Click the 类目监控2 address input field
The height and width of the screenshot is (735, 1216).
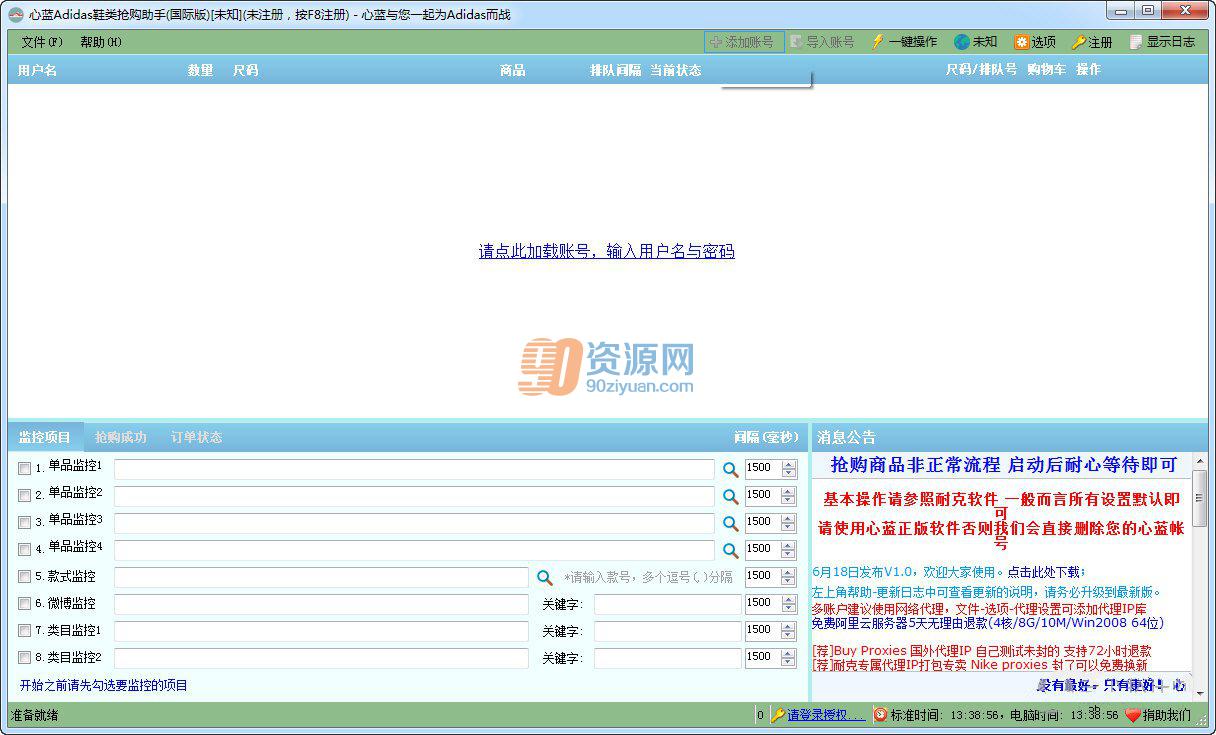[321, 658]
